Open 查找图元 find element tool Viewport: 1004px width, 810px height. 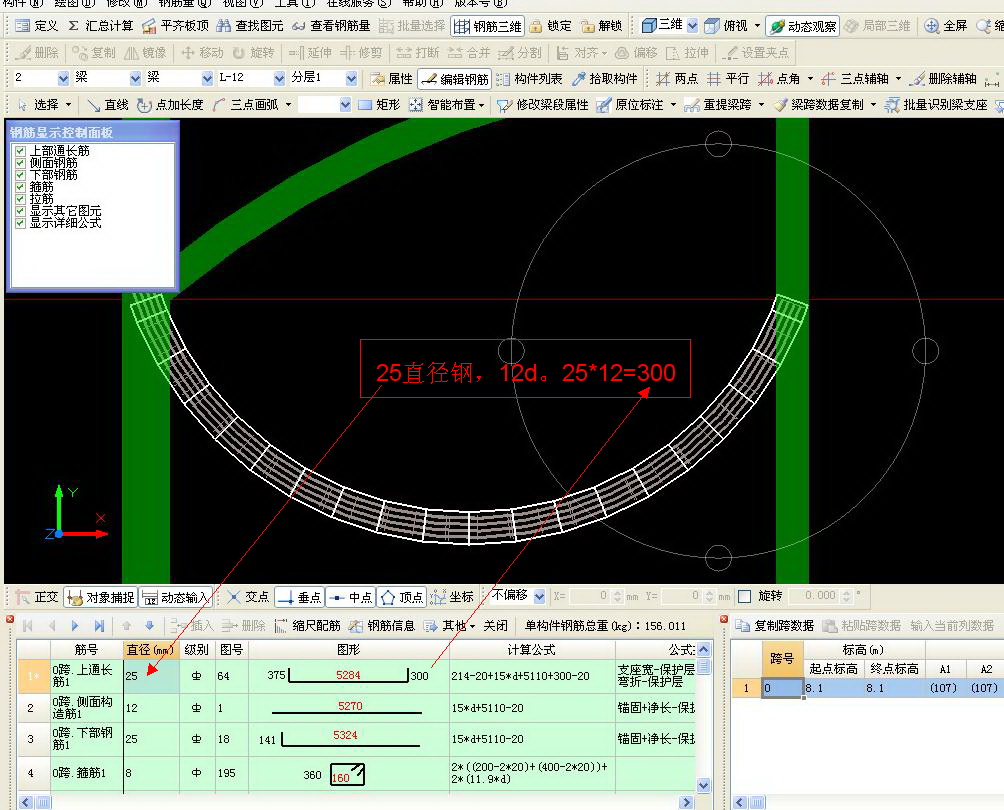[250, 26]
